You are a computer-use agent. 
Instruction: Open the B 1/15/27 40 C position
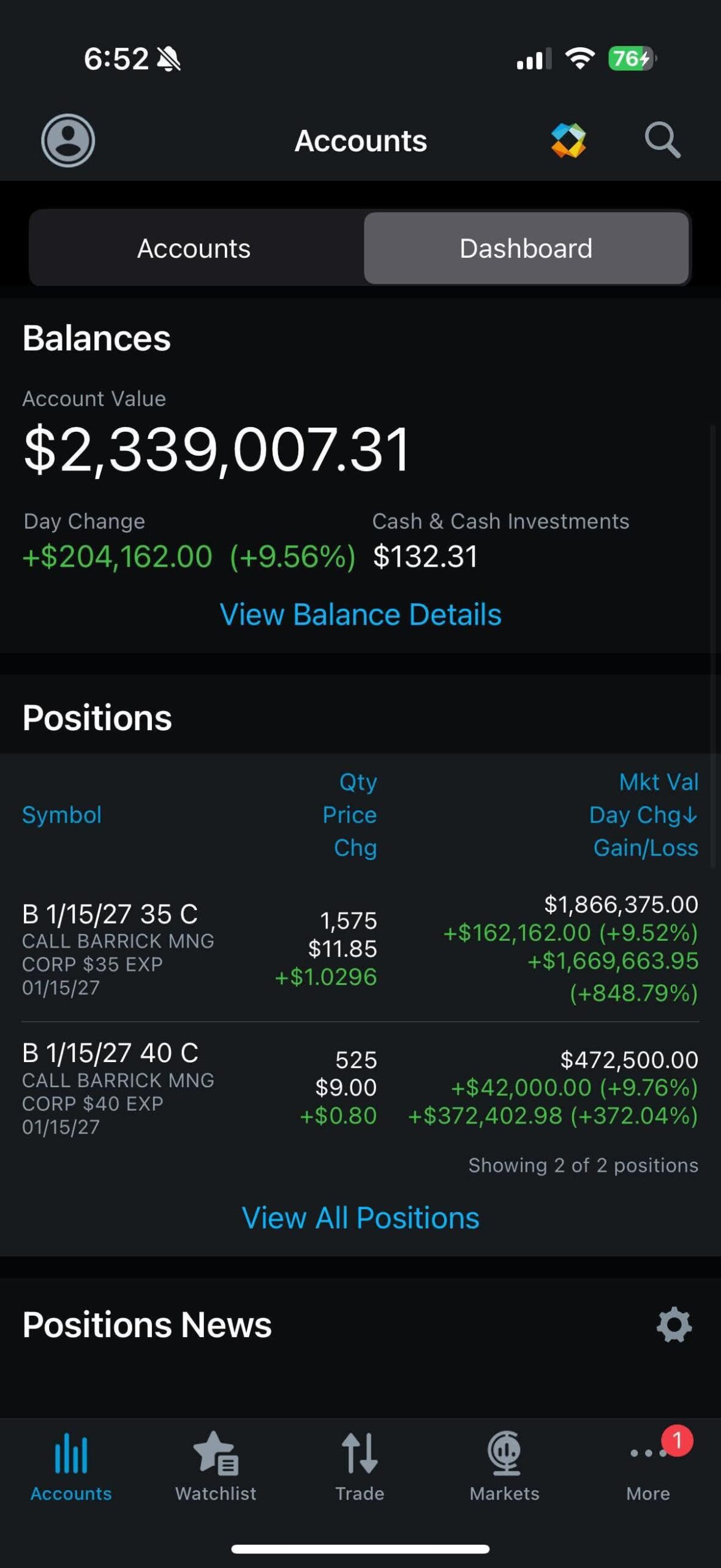(110, 1053)
